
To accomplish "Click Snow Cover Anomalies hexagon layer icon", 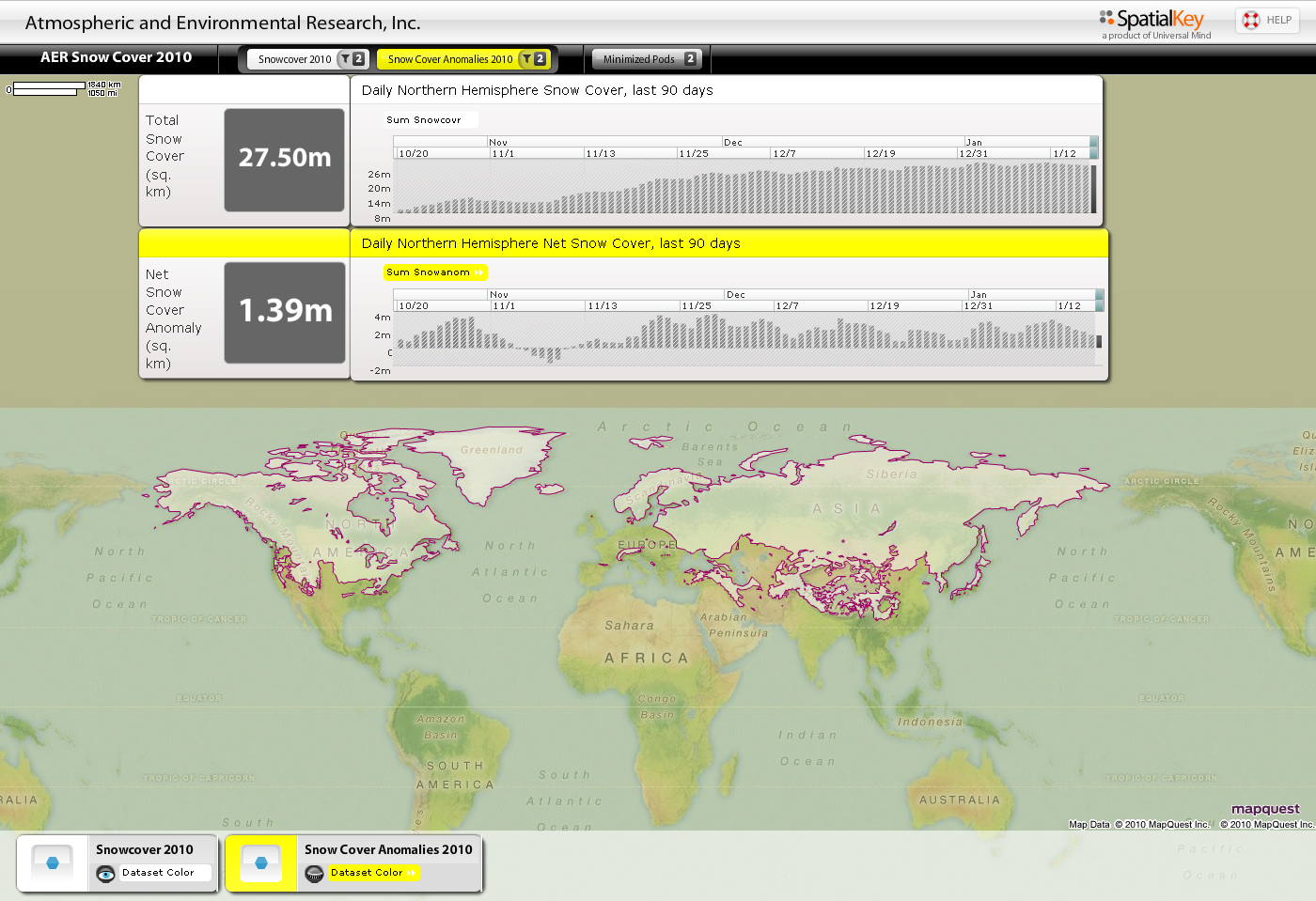I will (x=261, y=862).
